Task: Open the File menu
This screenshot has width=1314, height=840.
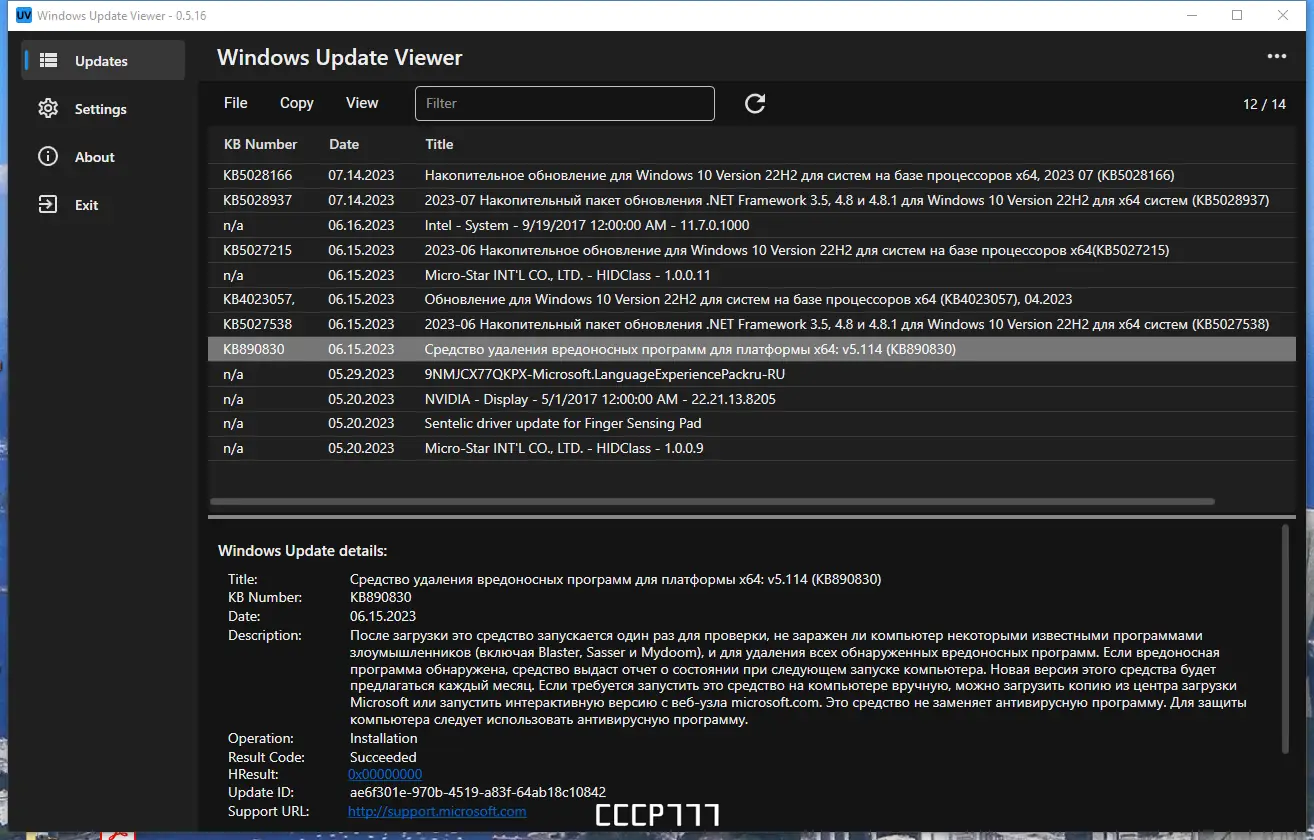Action: (x=236, y=103)
